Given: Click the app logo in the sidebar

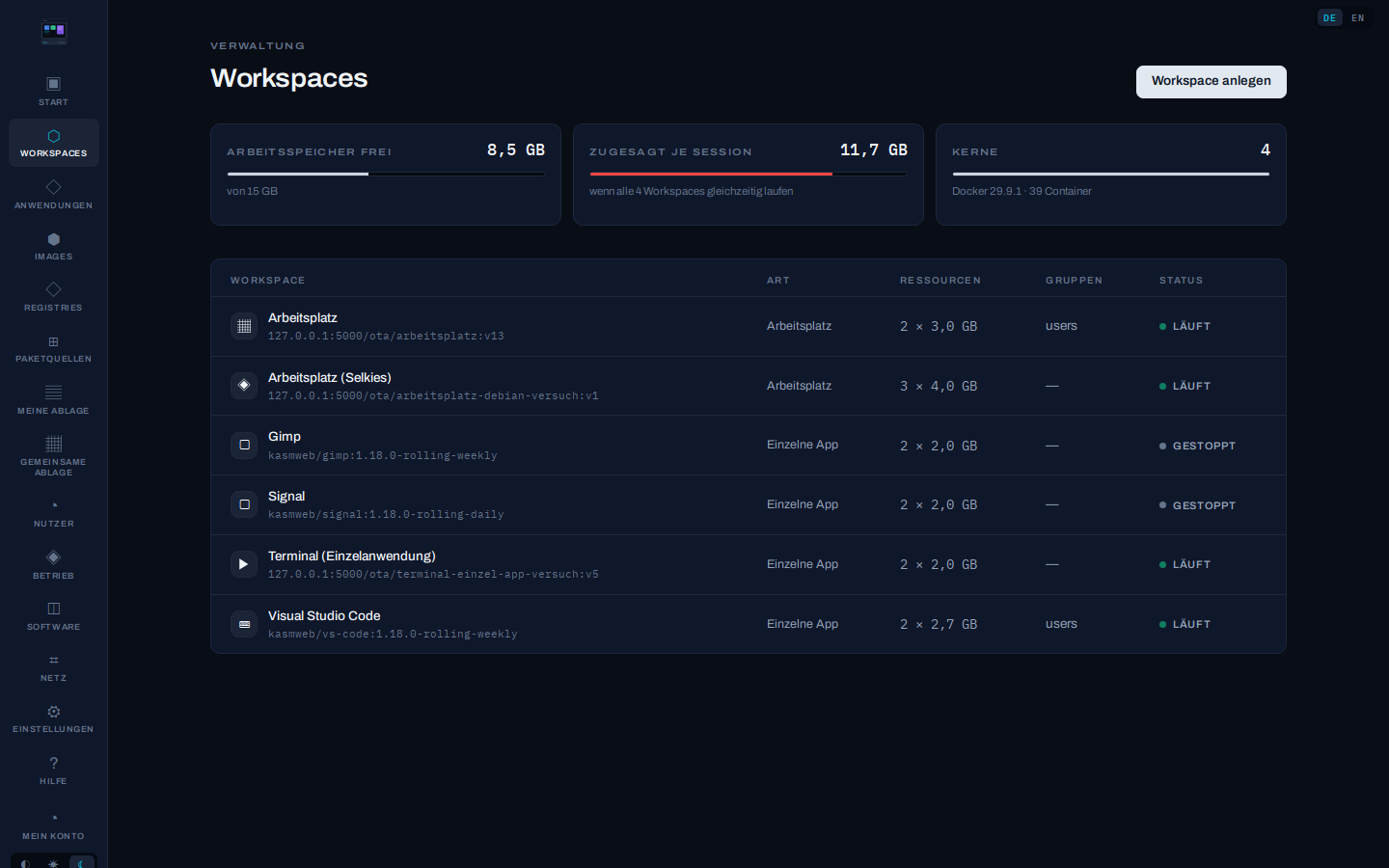Looking at the screenshot, I should (54, 33).
